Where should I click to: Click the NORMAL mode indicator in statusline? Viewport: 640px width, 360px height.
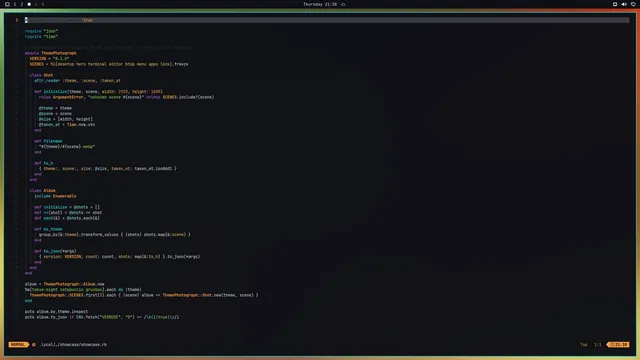pyautogui.click(x=18, y=344)
